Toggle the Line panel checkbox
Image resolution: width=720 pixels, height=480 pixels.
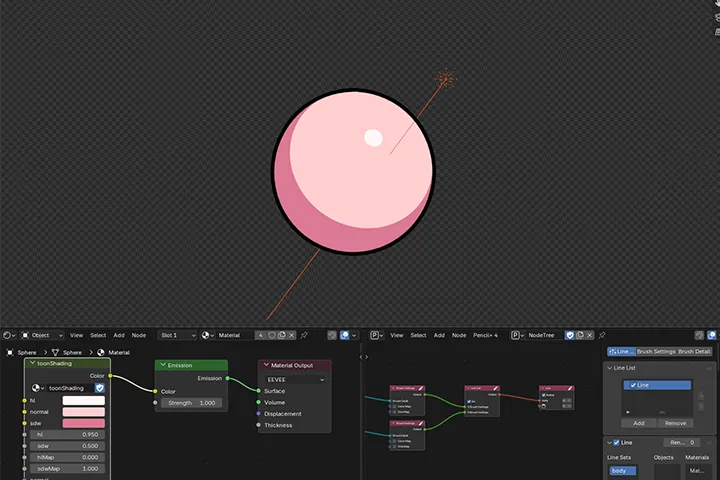[x=616, y=443]
